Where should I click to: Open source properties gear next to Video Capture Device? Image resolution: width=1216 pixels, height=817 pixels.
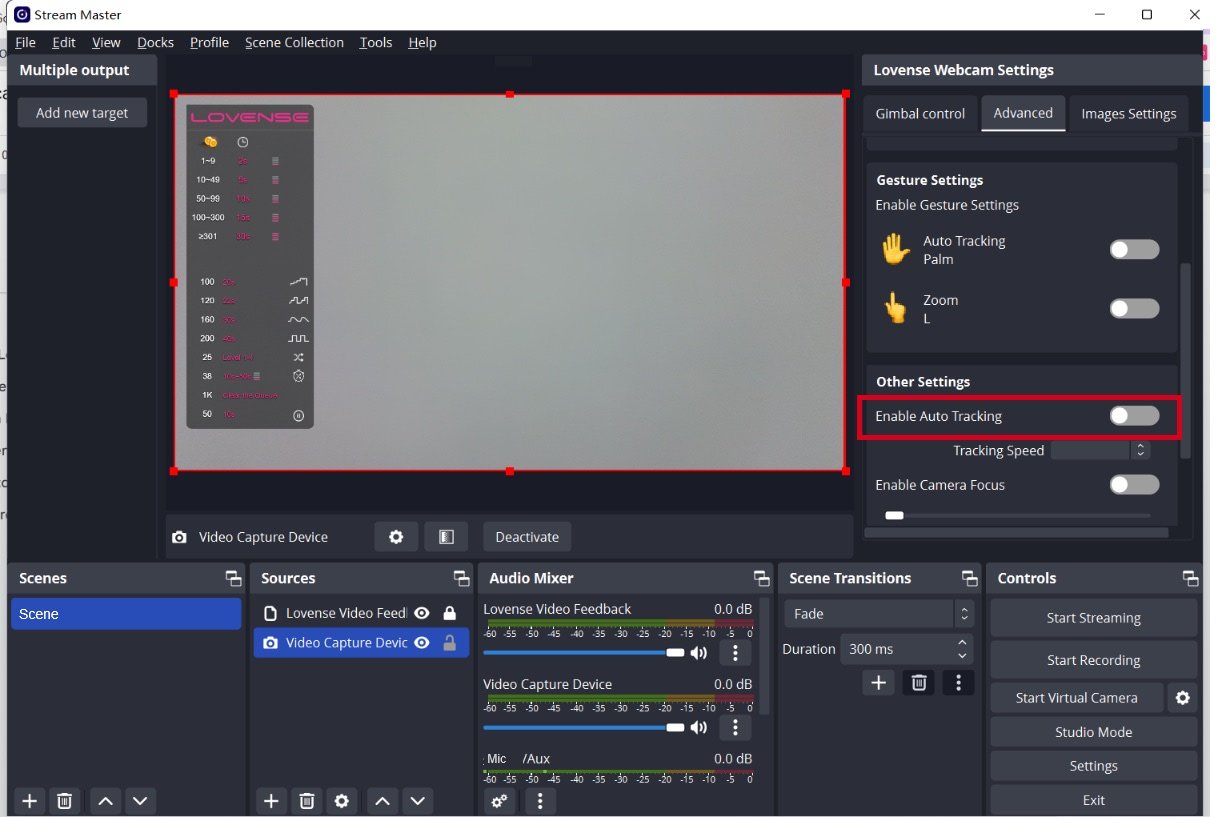click(396, 537)
